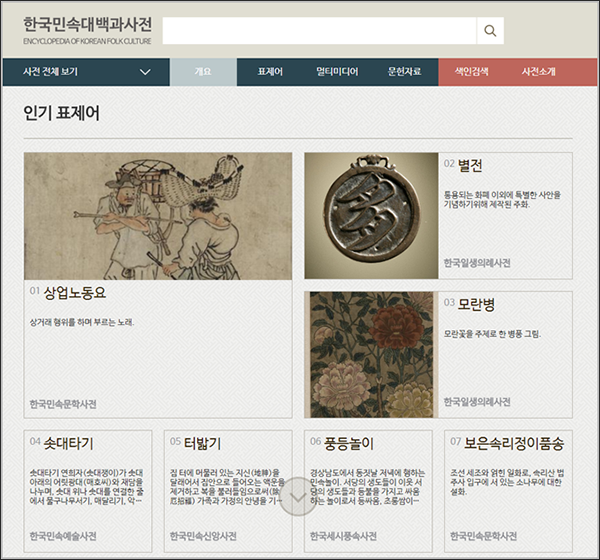Viewport: 600px width, 560px height.
Task: Open the 별전 coin thumbnail
Action: click(x=371, y=216)
